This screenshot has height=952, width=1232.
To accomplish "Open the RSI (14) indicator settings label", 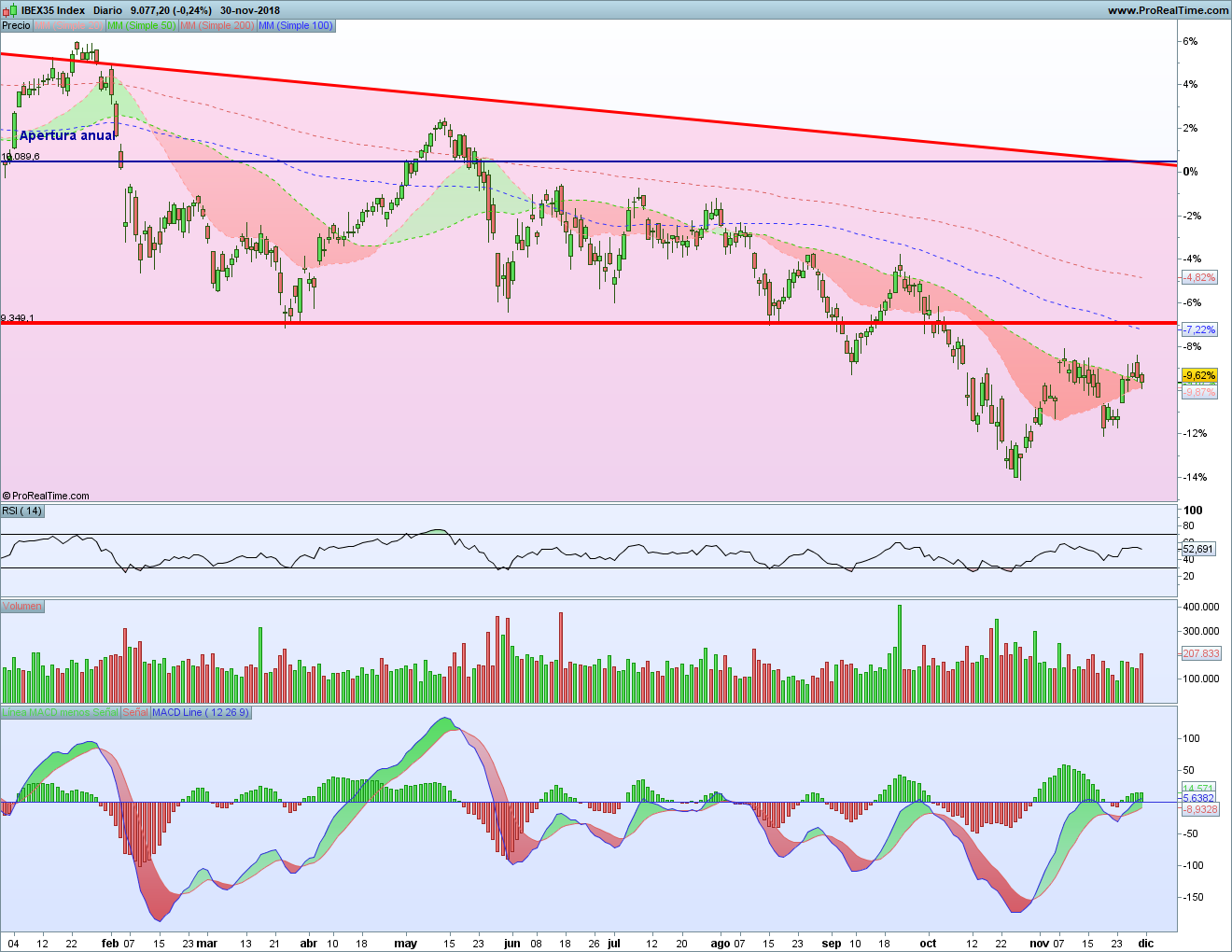I will pos(21,511).
